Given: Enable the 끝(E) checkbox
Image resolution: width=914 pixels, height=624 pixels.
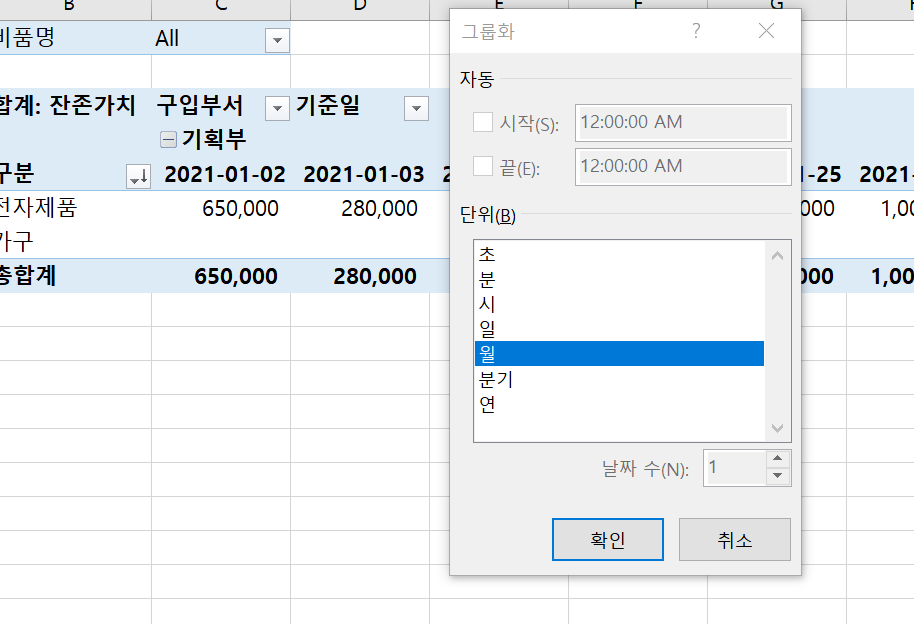Looking at the screenshot, I should click(483, 166).
